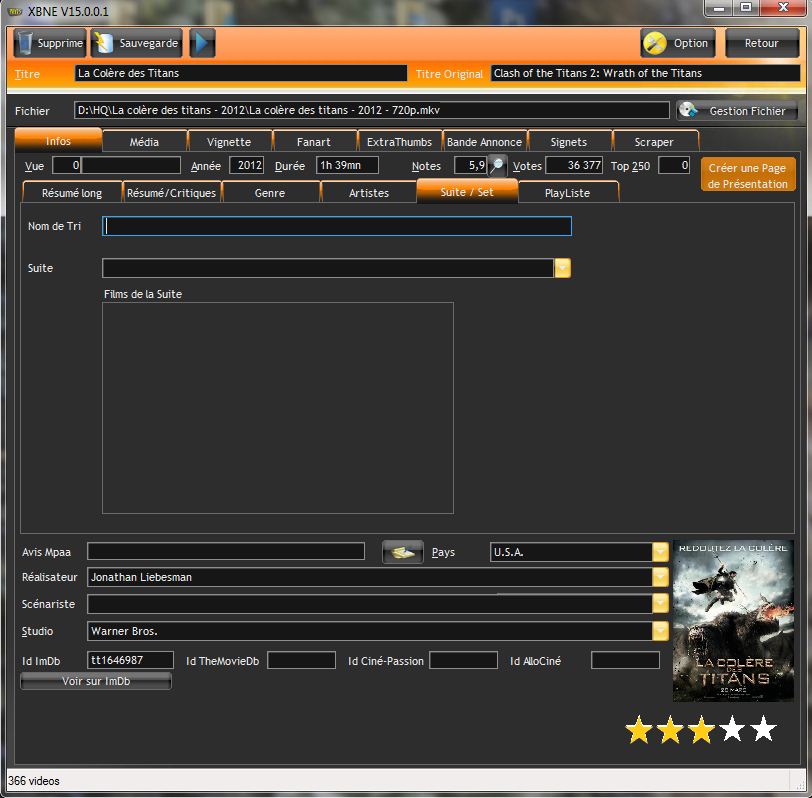This screenshot has height=798, width=812.
Task: Click the blue play arrow button
Action: (202, 43)
